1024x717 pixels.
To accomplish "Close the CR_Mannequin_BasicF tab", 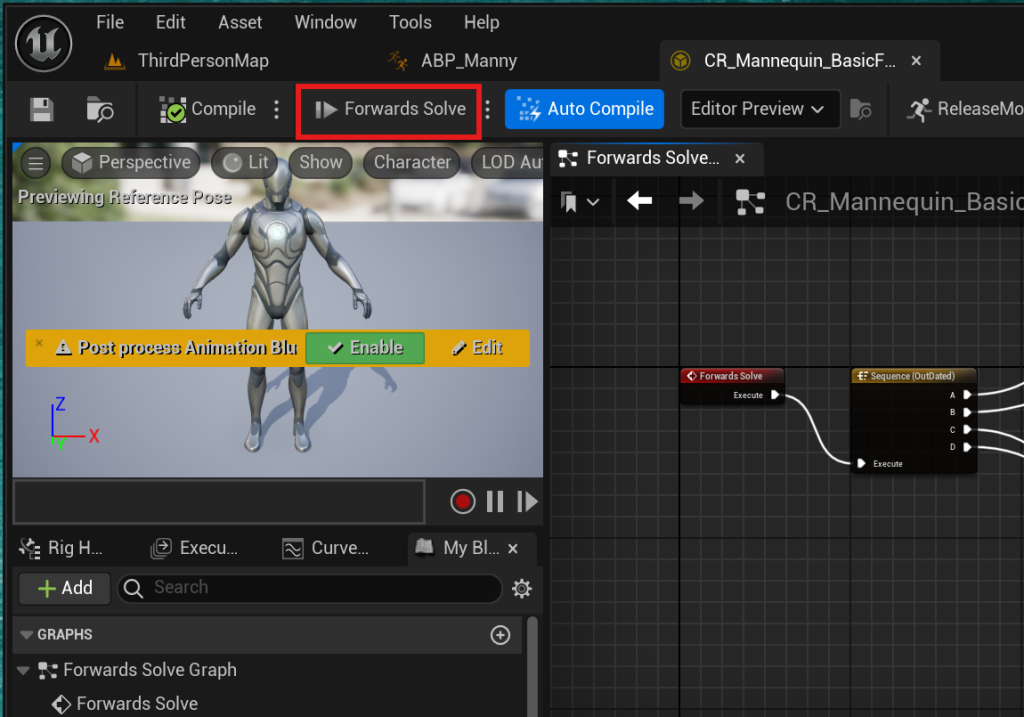I will click(x=916, y=61).
